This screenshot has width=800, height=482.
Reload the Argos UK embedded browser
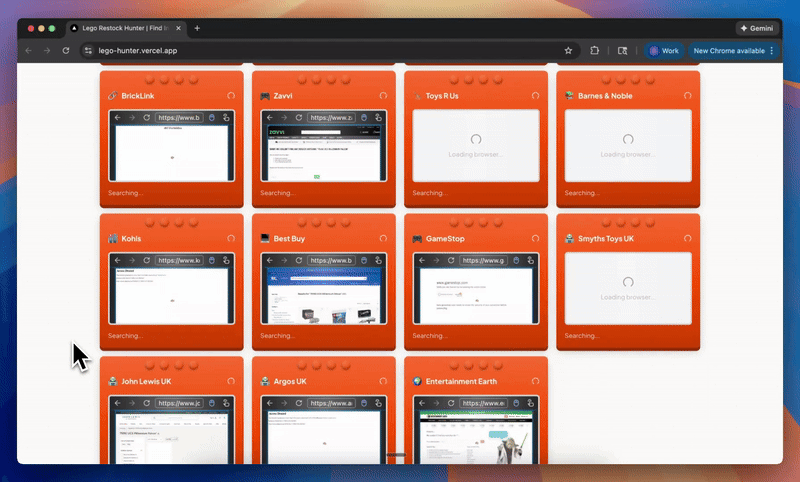click(298, 403)
